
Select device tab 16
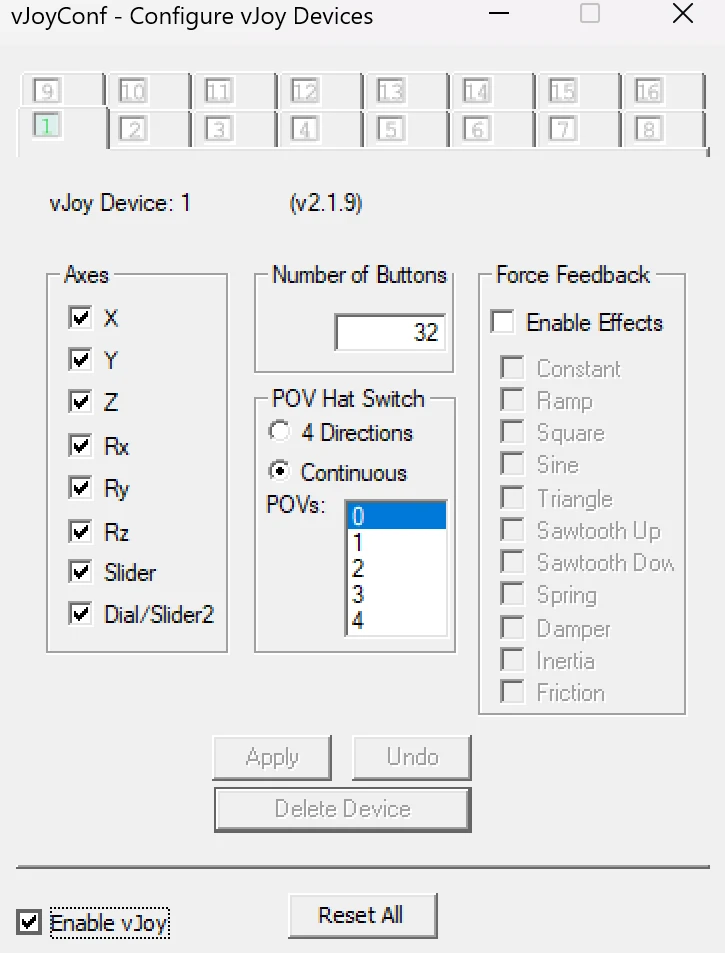(649, 92)
